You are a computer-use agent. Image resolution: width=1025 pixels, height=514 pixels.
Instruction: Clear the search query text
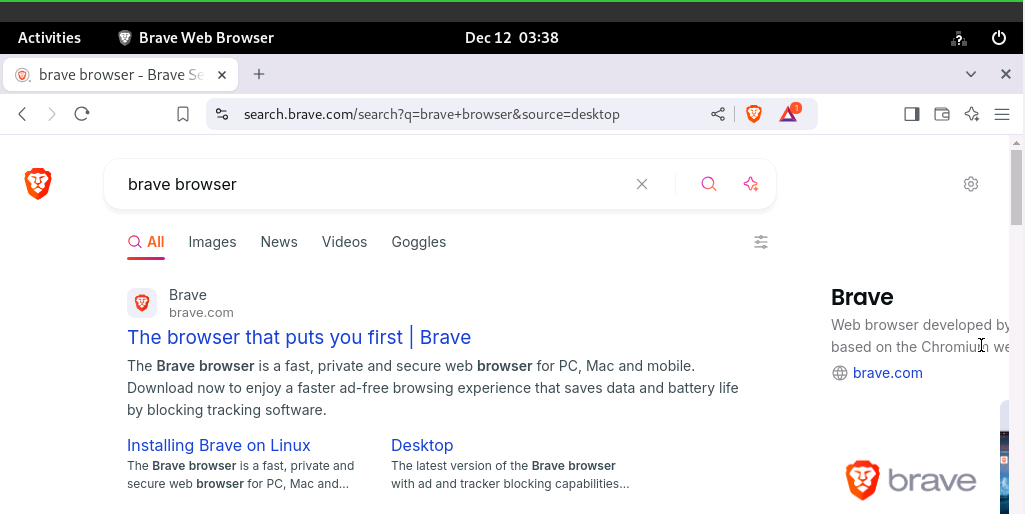(x=642, y=184)
